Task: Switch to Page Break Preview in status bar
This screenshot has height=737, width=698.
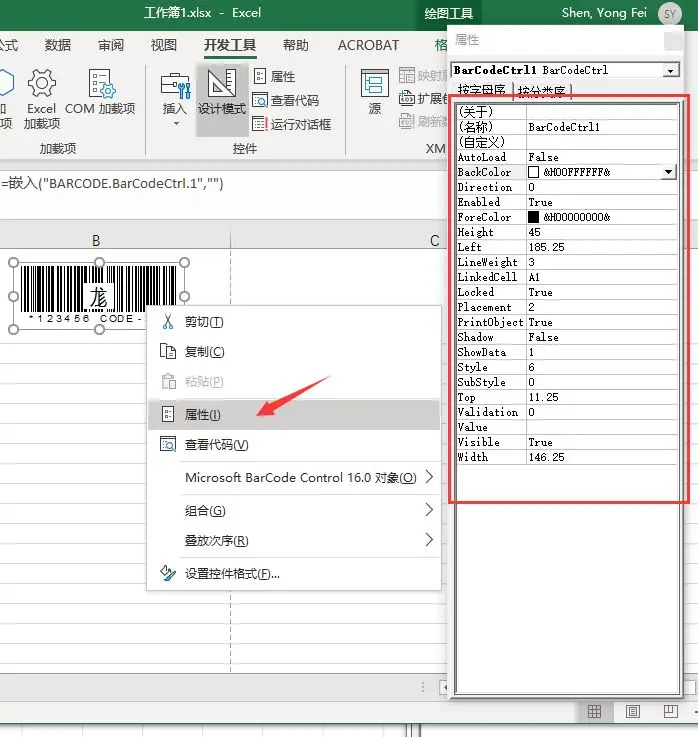Action: point(669,711)
